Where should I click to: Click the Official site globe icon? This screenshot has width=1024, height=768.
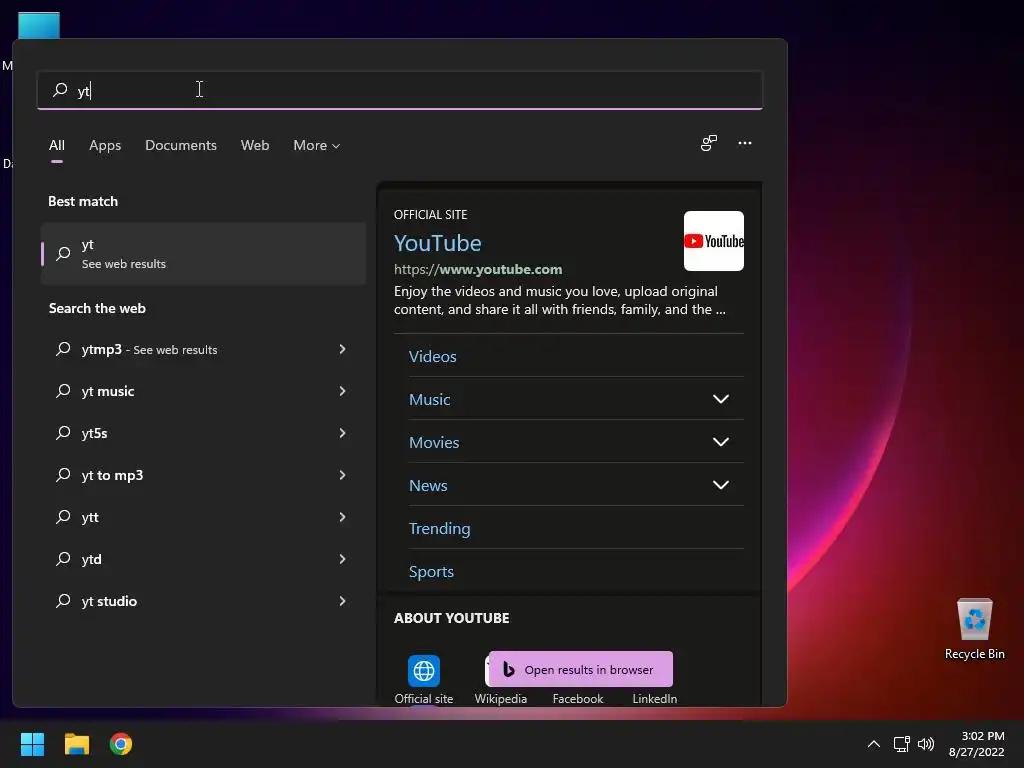424,671
